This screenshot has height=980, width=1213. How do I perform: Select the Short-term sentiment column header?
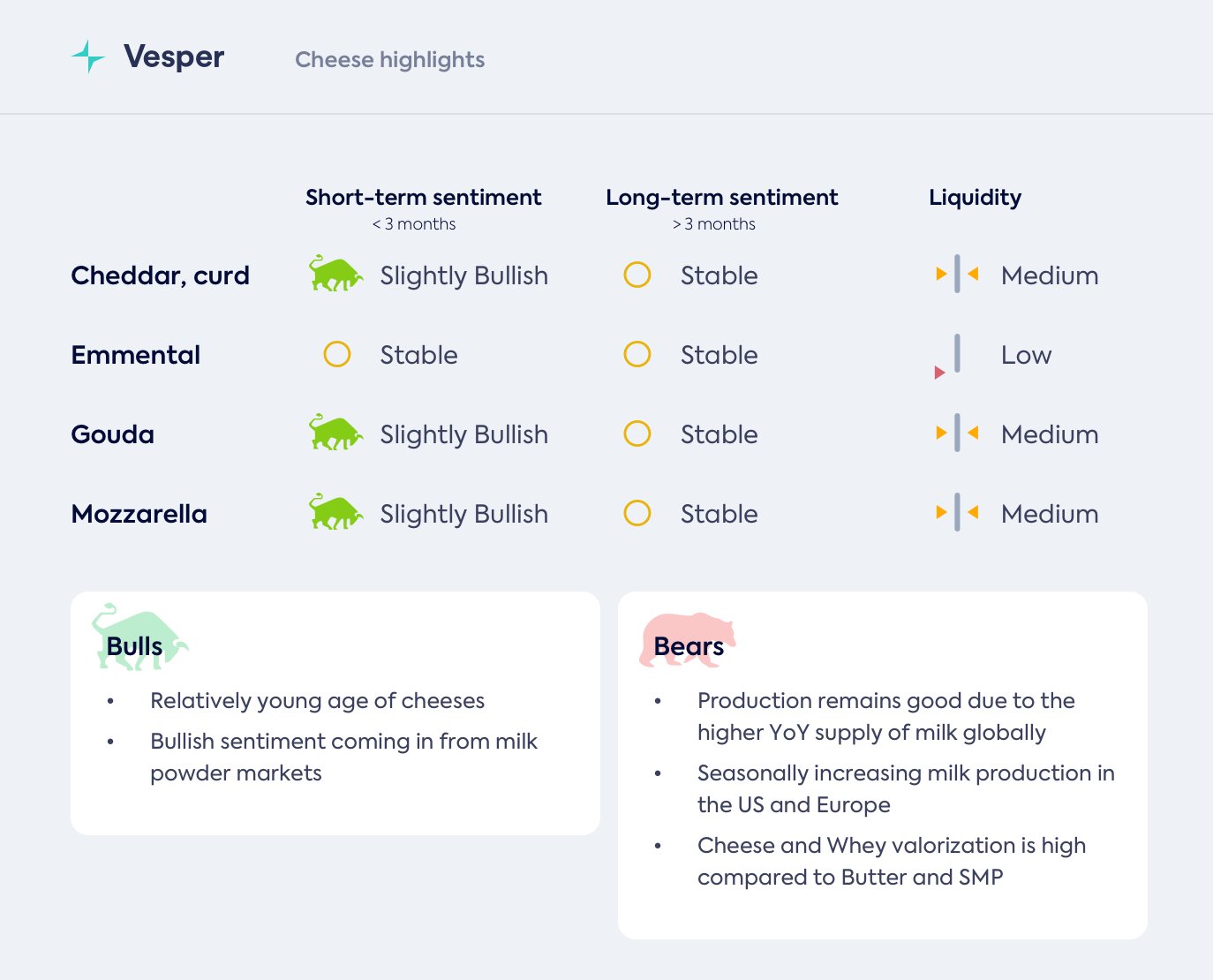[423, 198]
